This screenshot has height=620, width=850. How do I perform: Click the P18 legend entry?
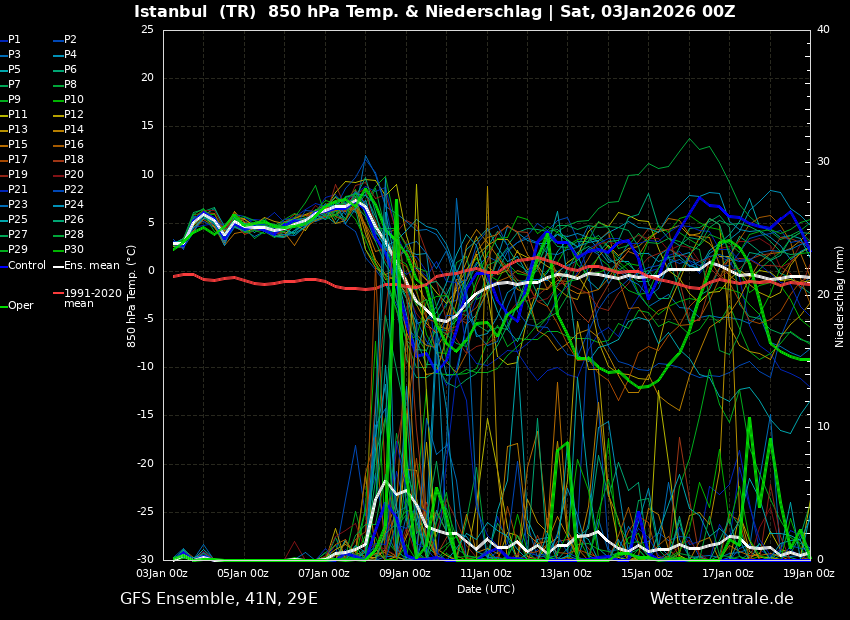coord(74,159)
